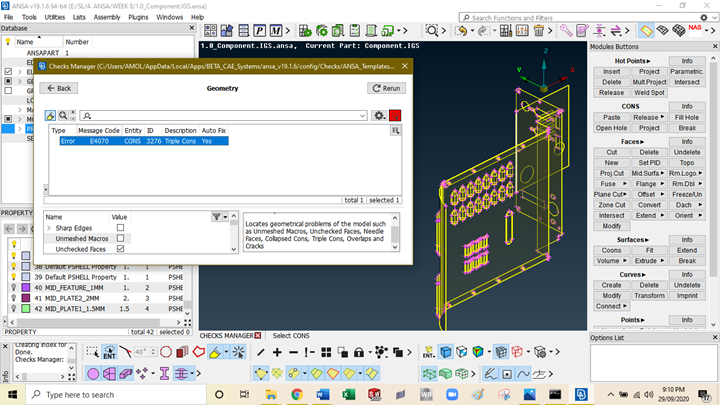Open Excel from the taskbar
This screenshot has height=405, width=720.
pyautogui.click(x=349, y=394)
